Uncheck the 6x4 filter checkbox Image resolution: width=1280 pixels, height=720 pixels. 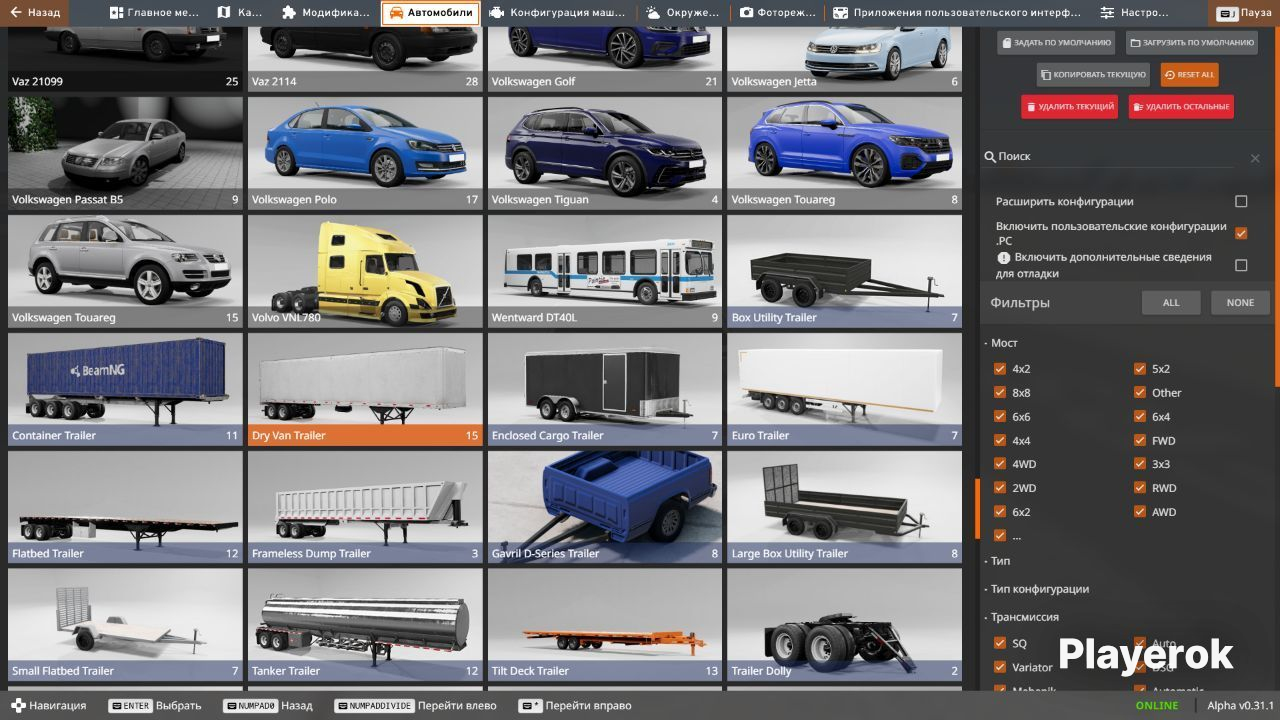[x=1140, y=417]
